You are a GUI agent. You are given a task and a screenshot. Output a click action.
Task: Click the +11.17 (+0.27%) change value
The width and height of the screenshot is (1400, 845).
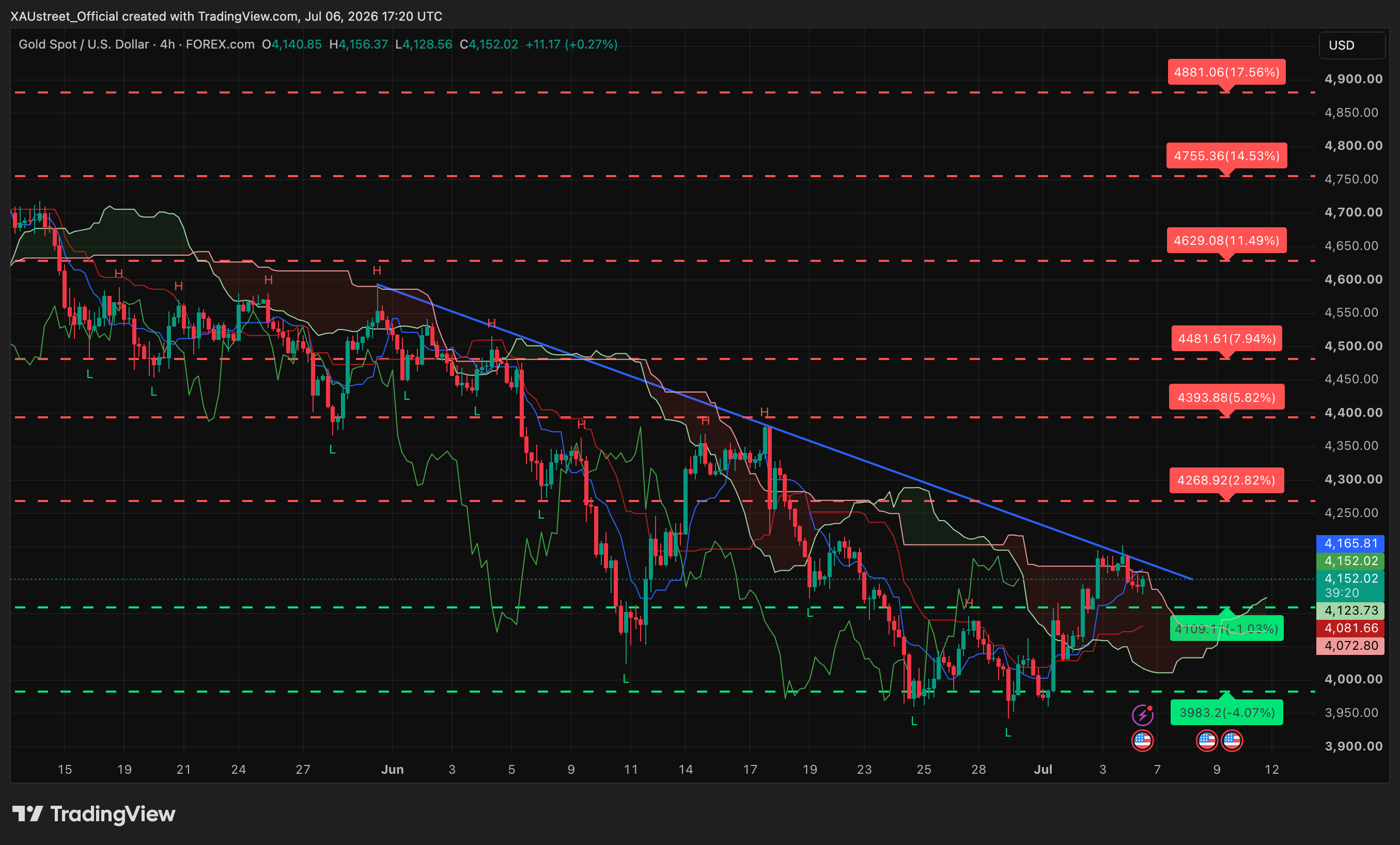571,44
